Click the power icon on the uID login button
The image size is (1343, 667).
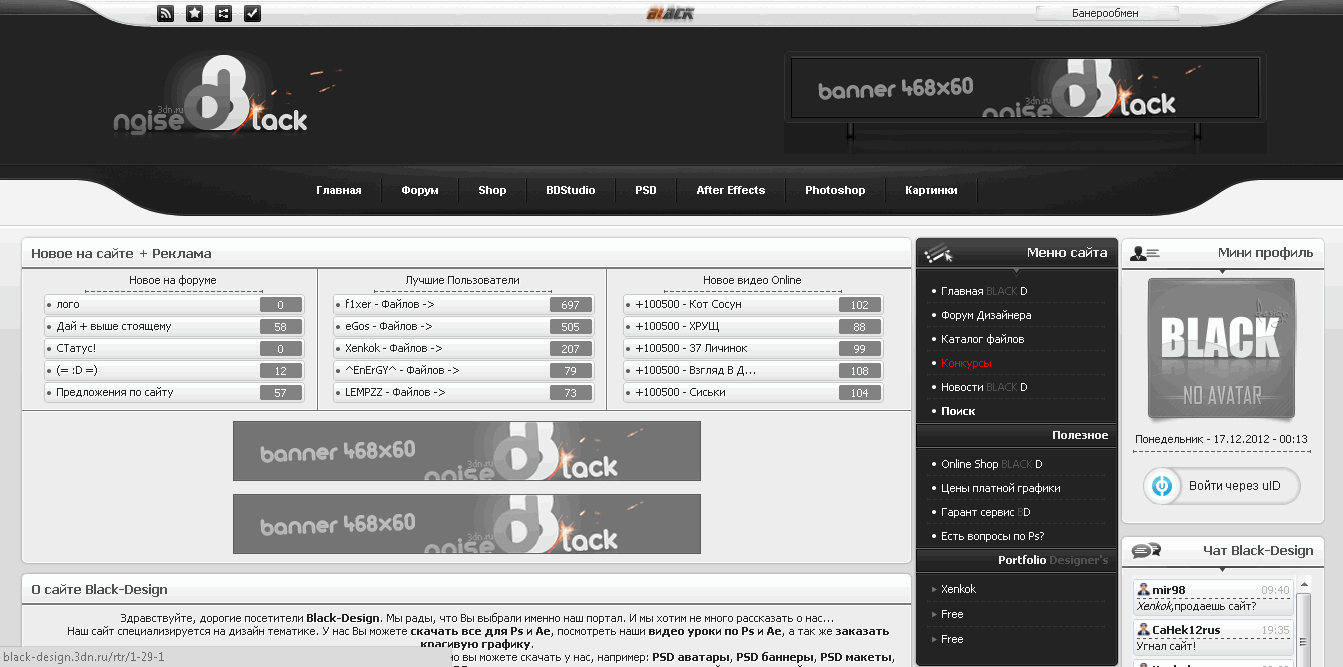point(1162,486)
